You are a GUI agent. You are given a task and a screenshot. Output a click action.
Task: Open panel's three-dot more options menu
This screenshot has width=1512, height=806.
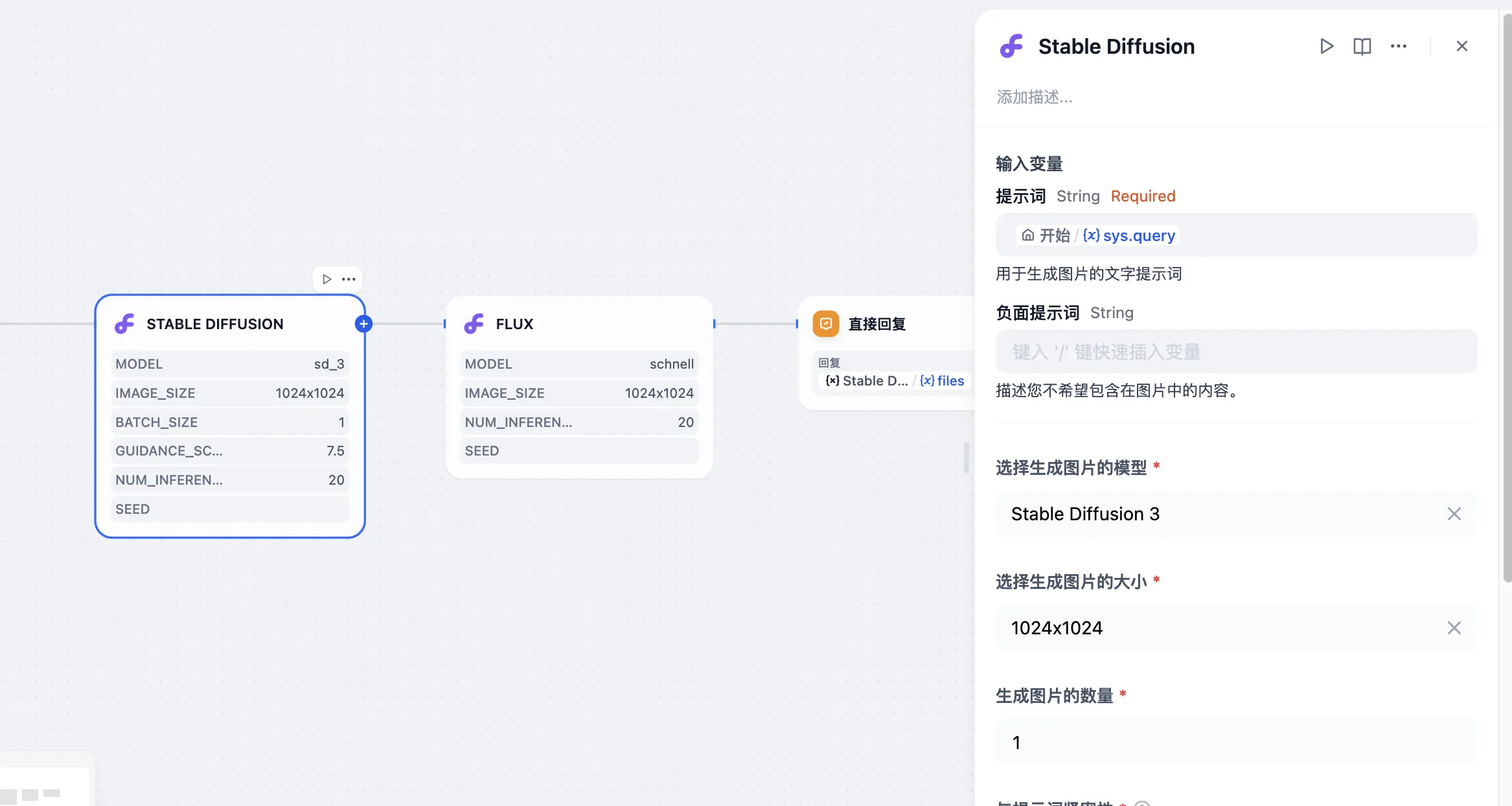tap(1398, 46)
